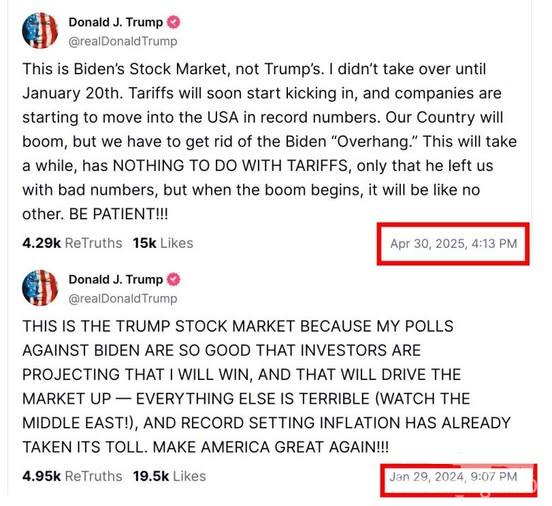Open the top post's Trump profile avatar

(x=40, y=31)
